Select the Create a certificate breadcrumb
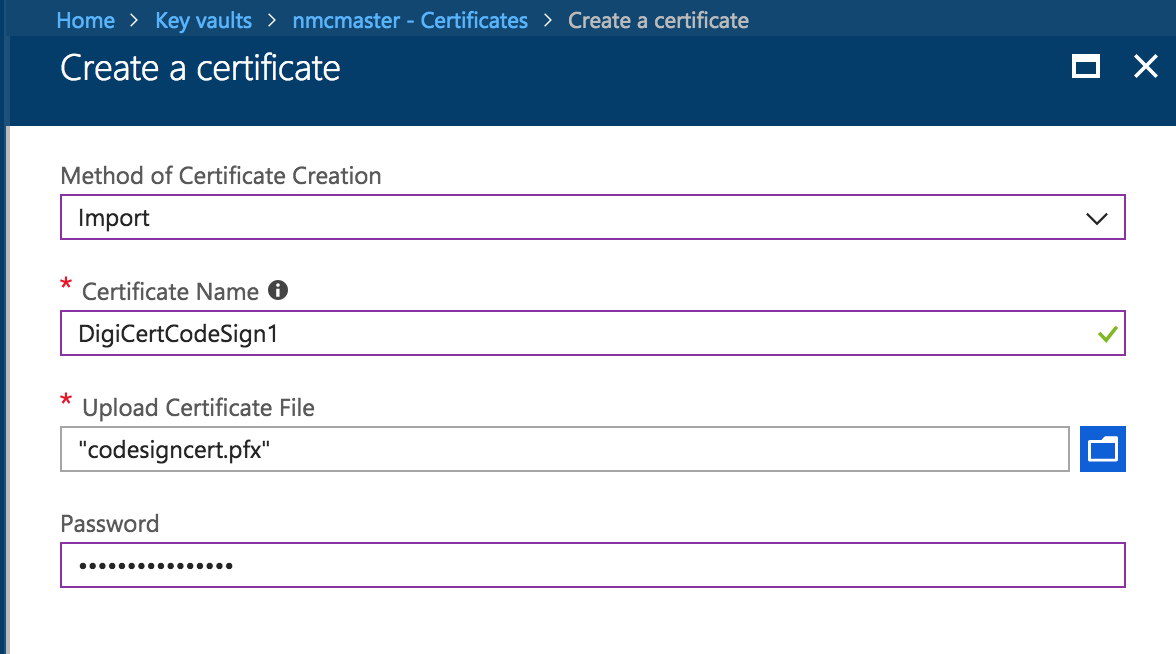1176x654 pixels. pyautogui.click(x=658, y=20)
